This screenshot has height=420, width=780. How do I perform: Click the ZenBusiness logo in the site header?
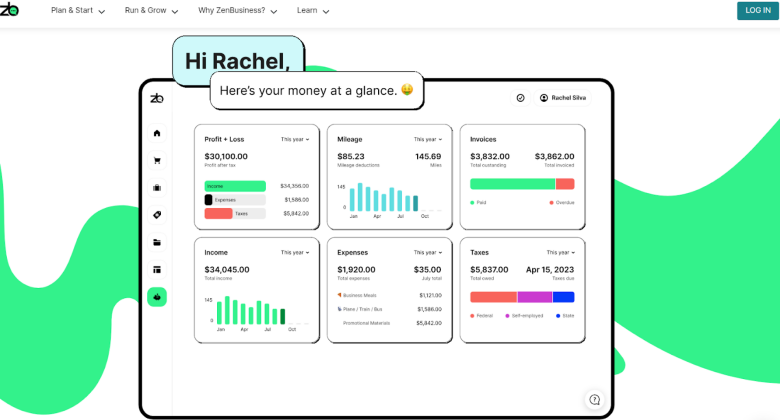[9, 9]
